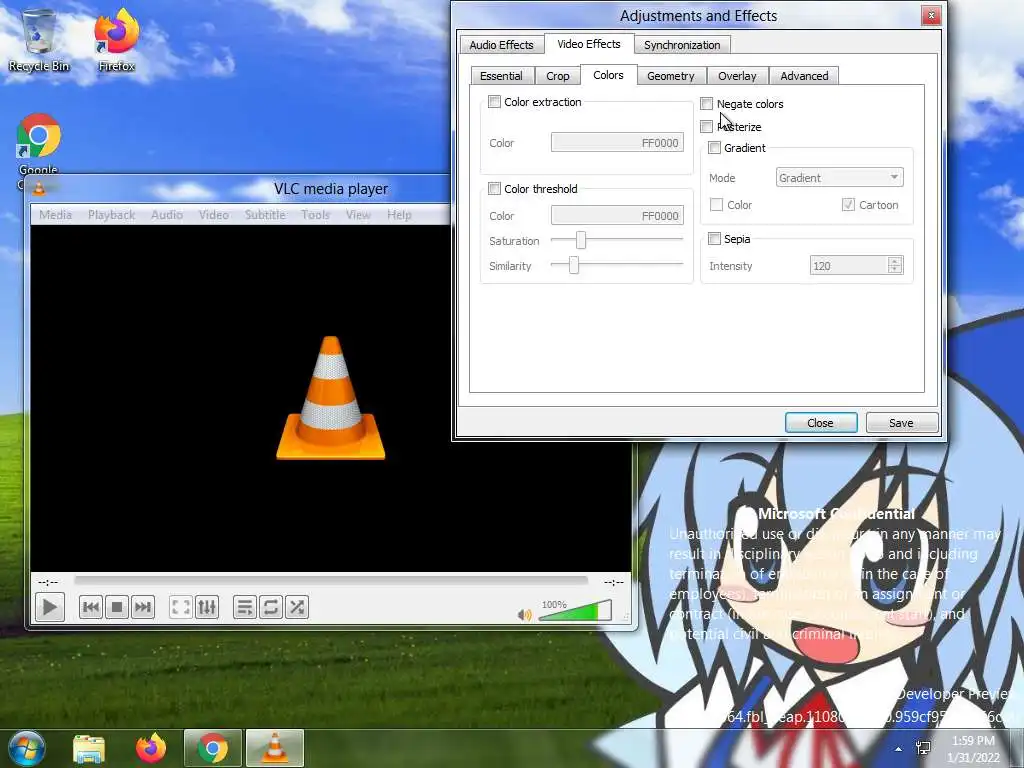Open the View menu in VLC
This screenshot has height=768, width=1024.
click(x=358, y=215)
